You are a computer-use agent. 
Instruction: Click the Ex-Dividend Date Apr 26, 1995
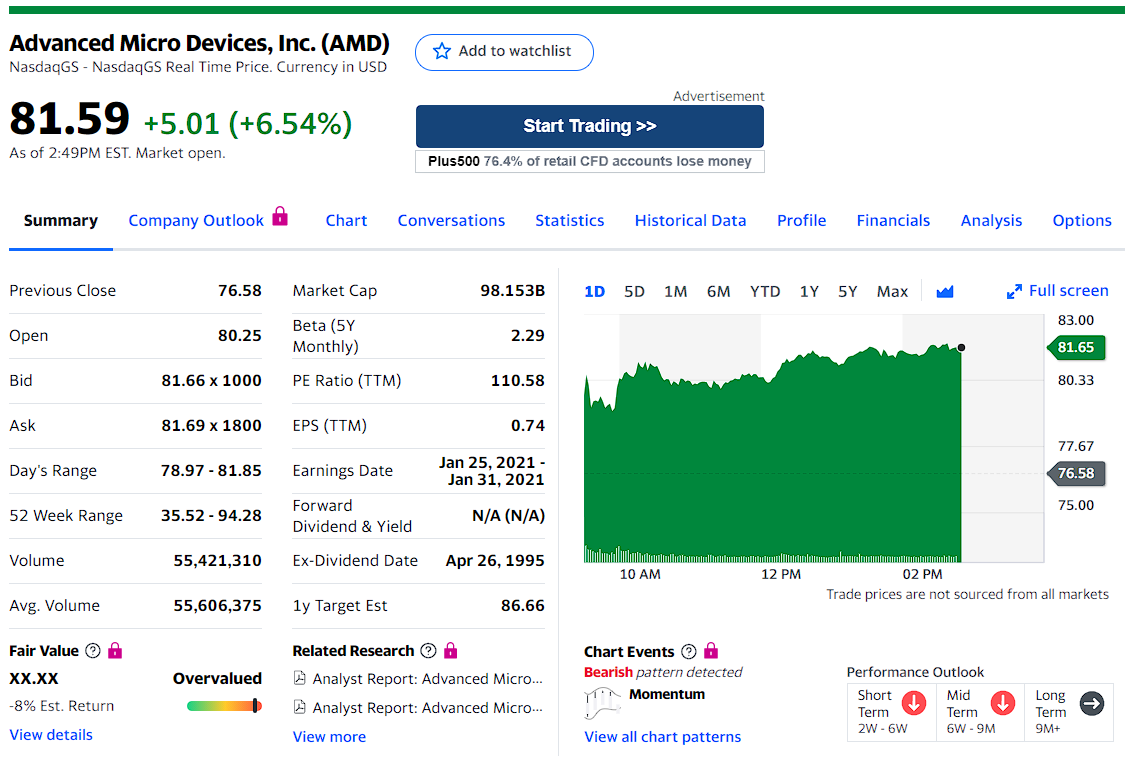[495, 560]
